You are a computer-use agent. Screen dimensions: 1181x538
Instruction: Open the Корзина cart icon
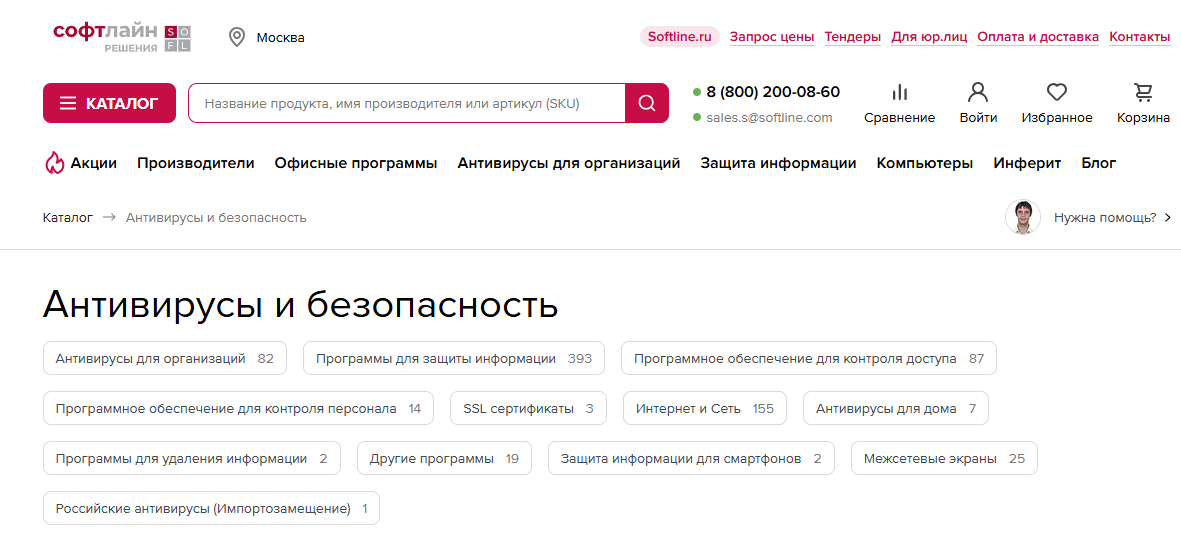click(x=1143, y=93)
